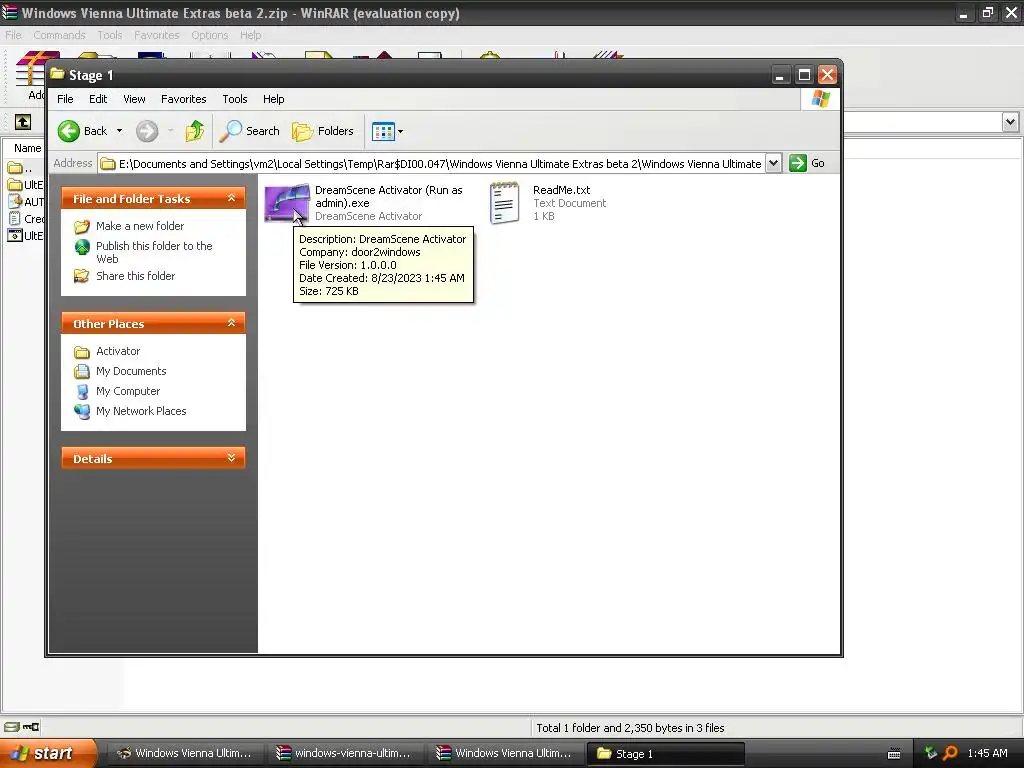This screenshot has height=768, width=1024.
Task: Click the 1:45 AM system clock
Action: [987, 754]
